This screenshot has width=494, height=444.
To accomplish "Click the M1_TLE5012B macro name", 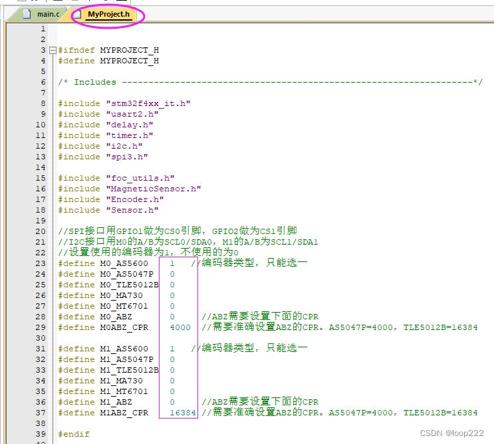I will pyautogui.click(x=129, y=370).
